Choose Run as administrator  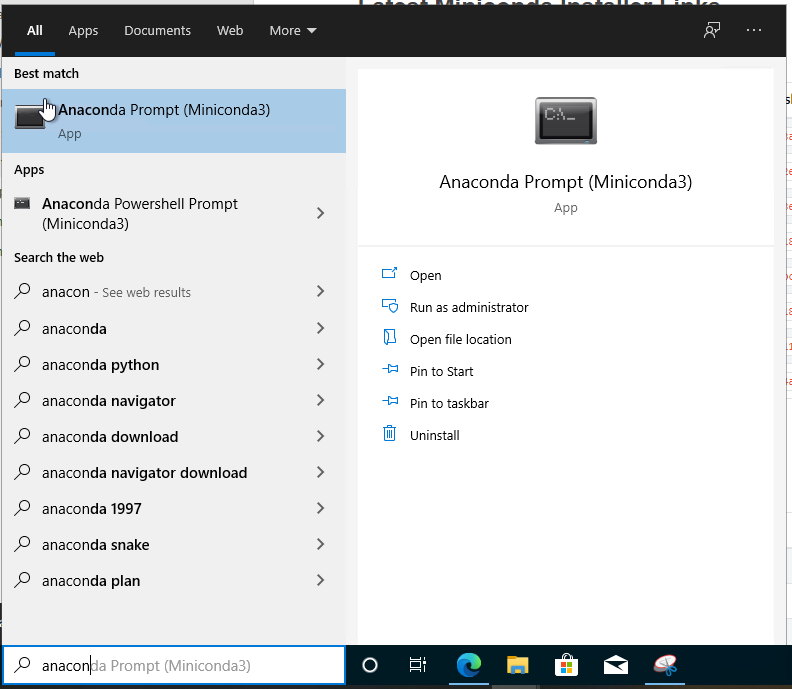tap(469, 307)
